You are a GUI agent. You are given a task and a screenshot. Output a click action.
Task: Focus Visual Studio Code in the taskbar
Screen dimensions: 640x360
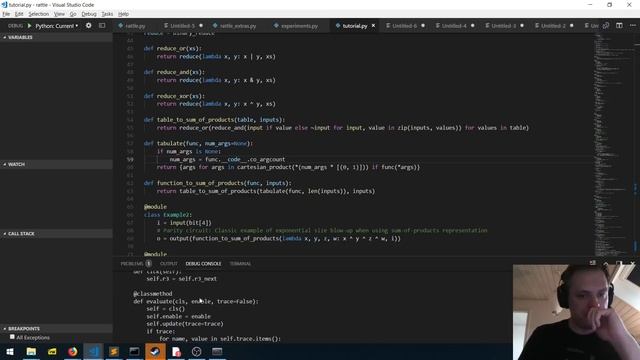[93, 351]
